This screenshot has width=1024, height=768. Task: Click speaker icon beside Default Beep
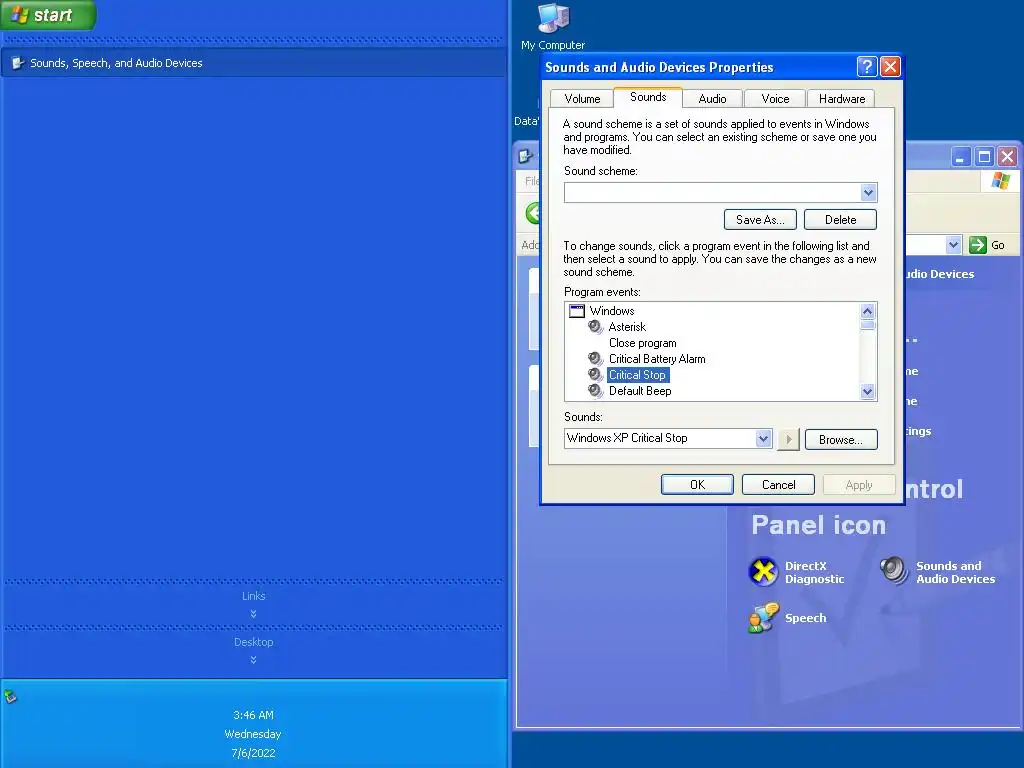tap(595, 391)
